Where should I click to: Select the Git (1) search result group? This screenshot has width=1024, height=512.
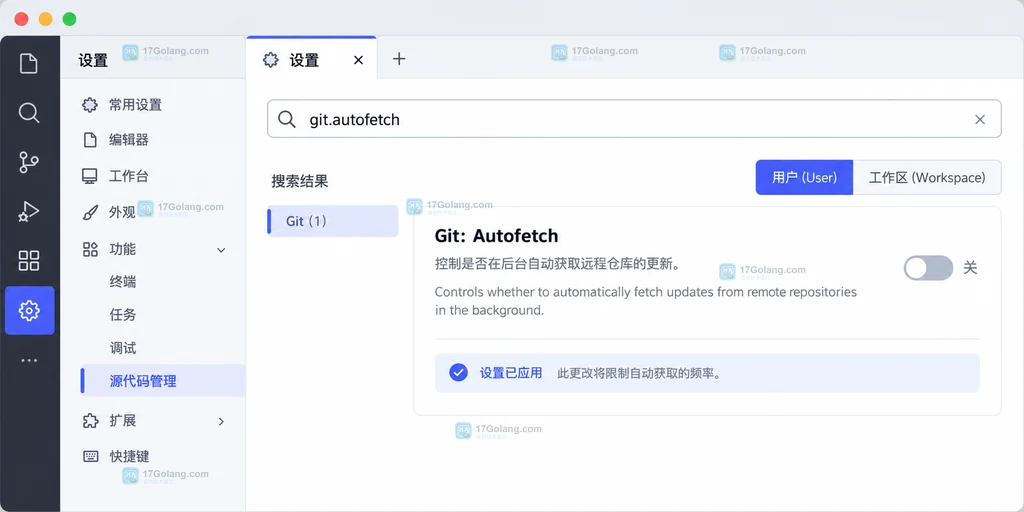point(332,221)
